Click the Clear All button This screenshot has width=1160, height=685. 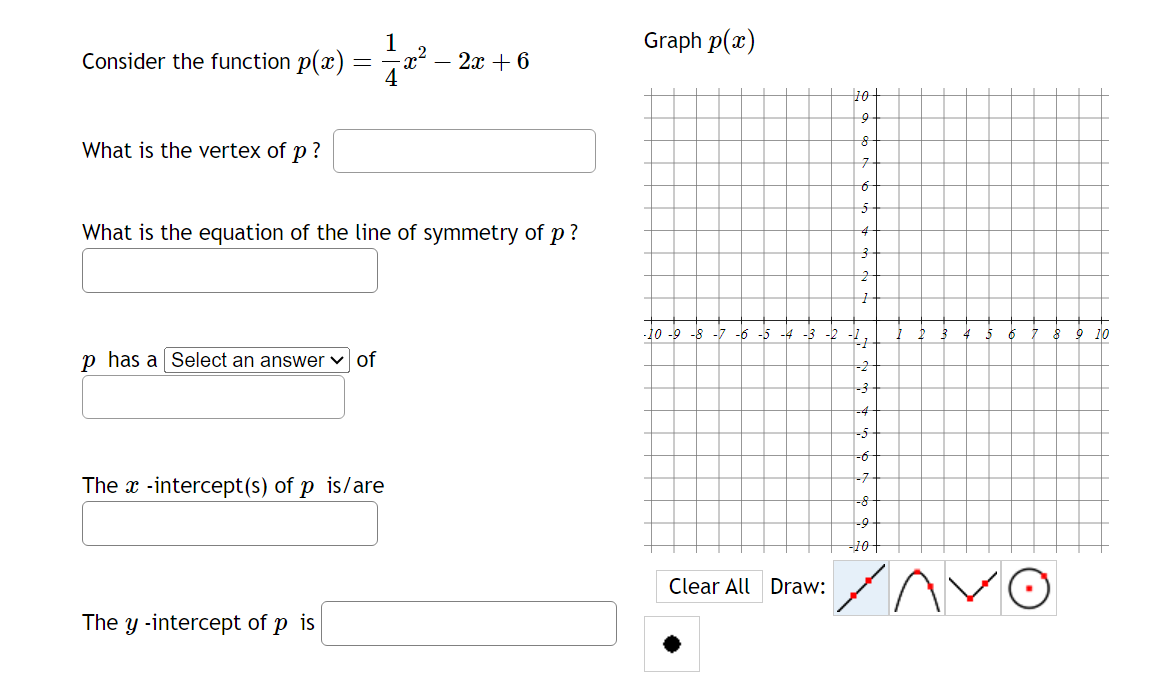pos(709,587)
